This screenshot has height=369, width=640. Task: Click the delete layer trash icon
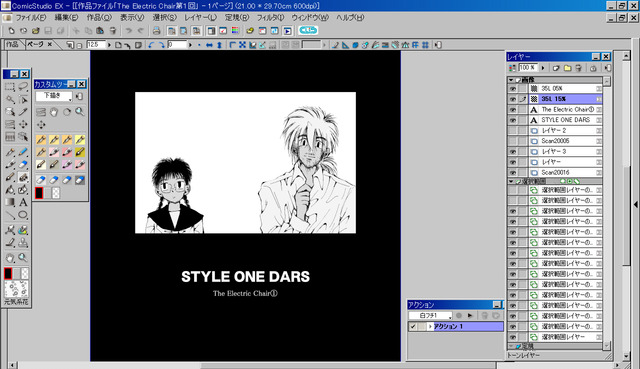578,68
